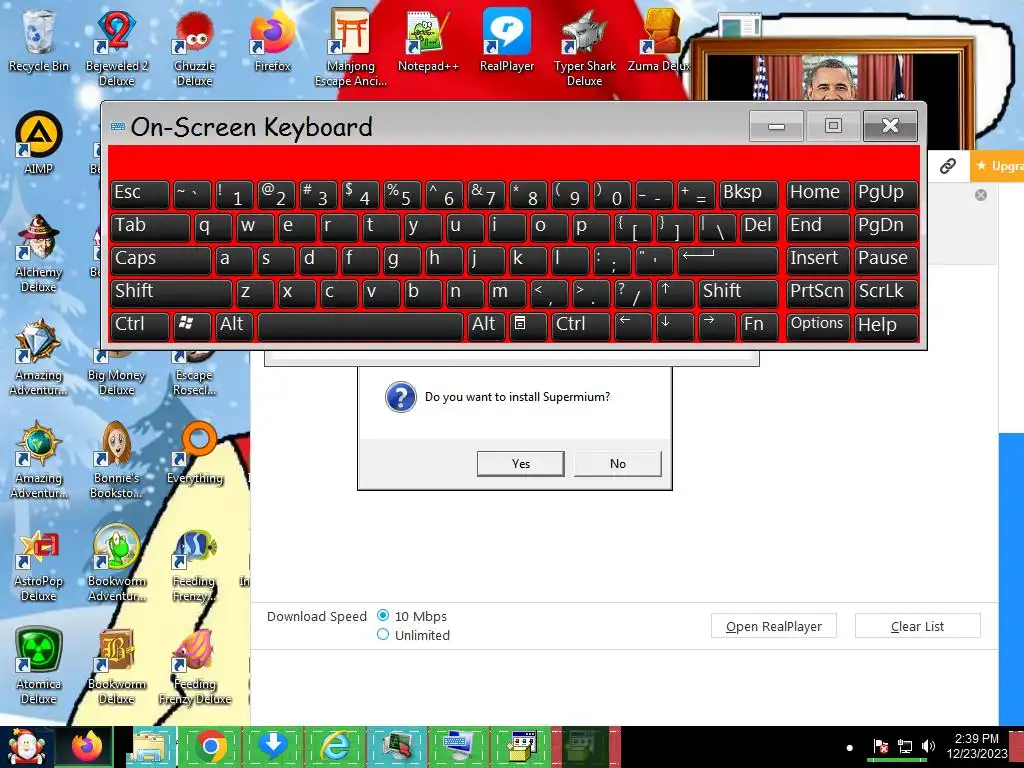Click the Santa Start button
Viewport: 1024px width, 768px height.
click(x=26, y=747)
